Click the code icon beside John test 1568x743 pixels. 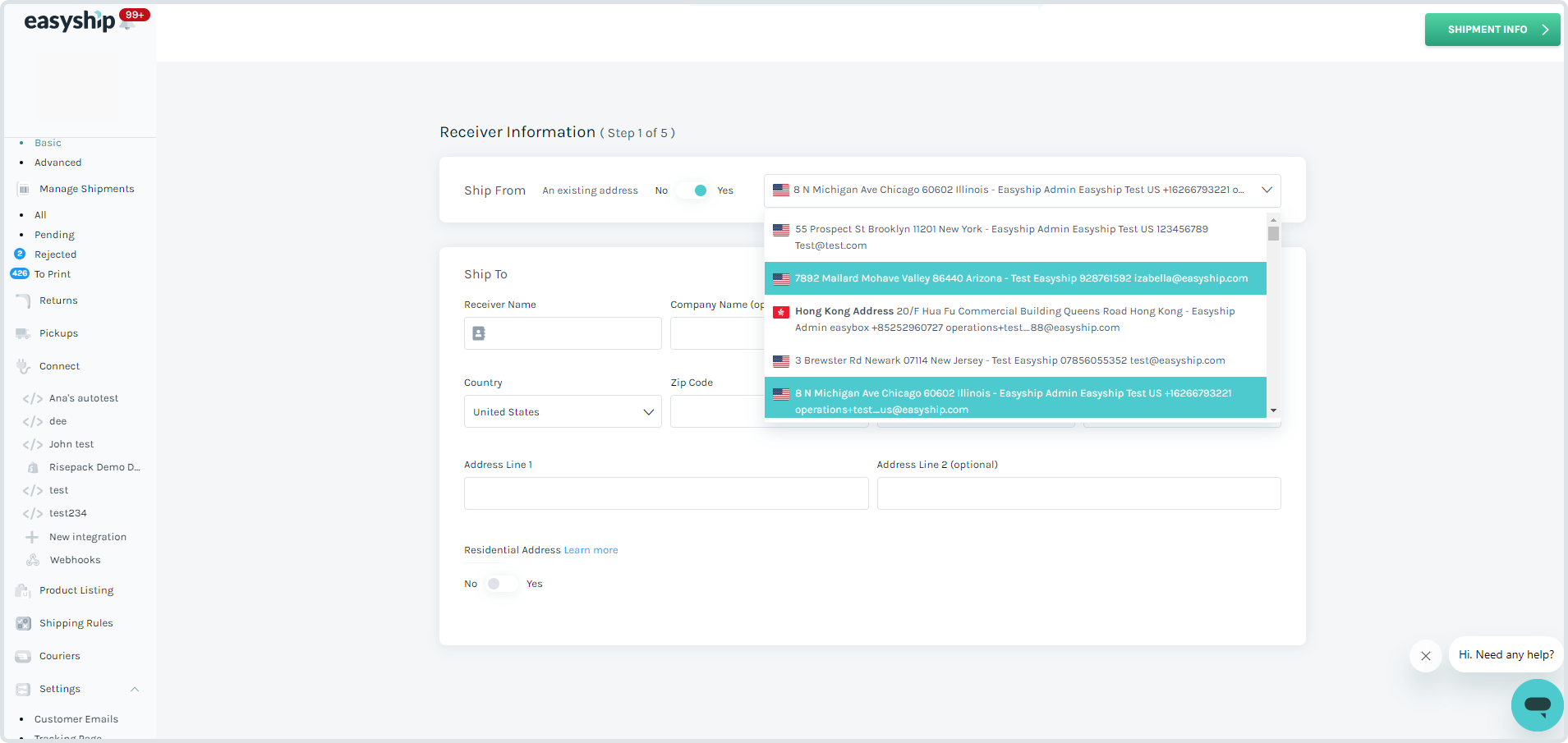click(x=33, y=444)
